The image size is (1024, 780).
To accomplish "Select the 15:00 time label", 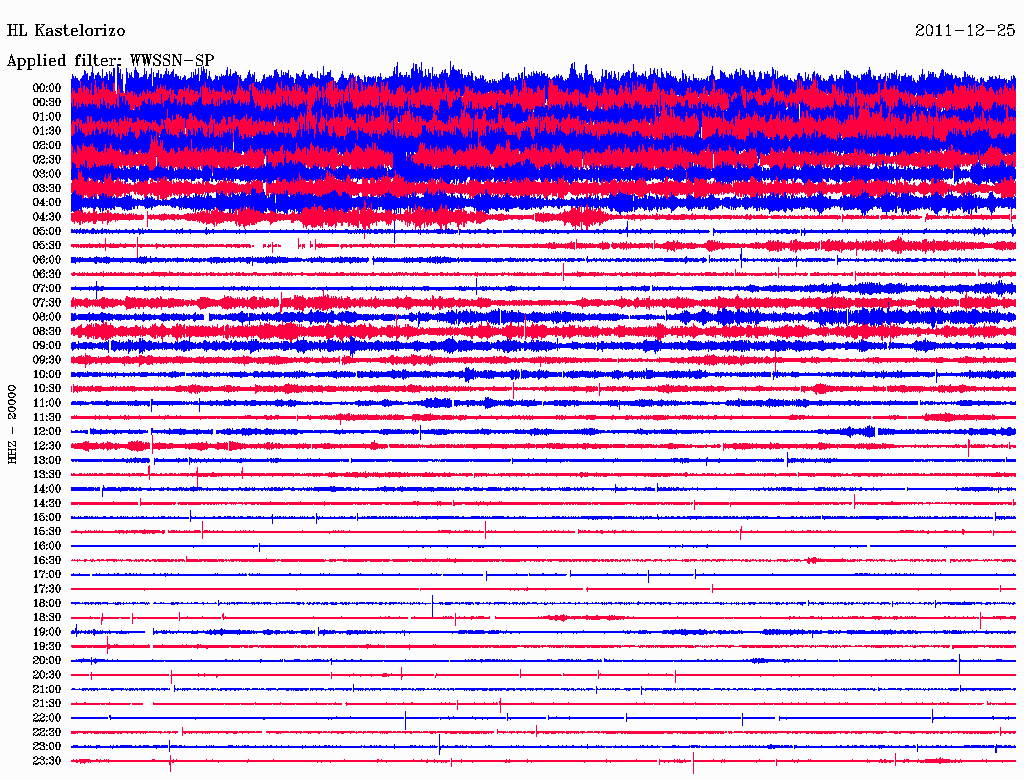I will tap(47, 517).
